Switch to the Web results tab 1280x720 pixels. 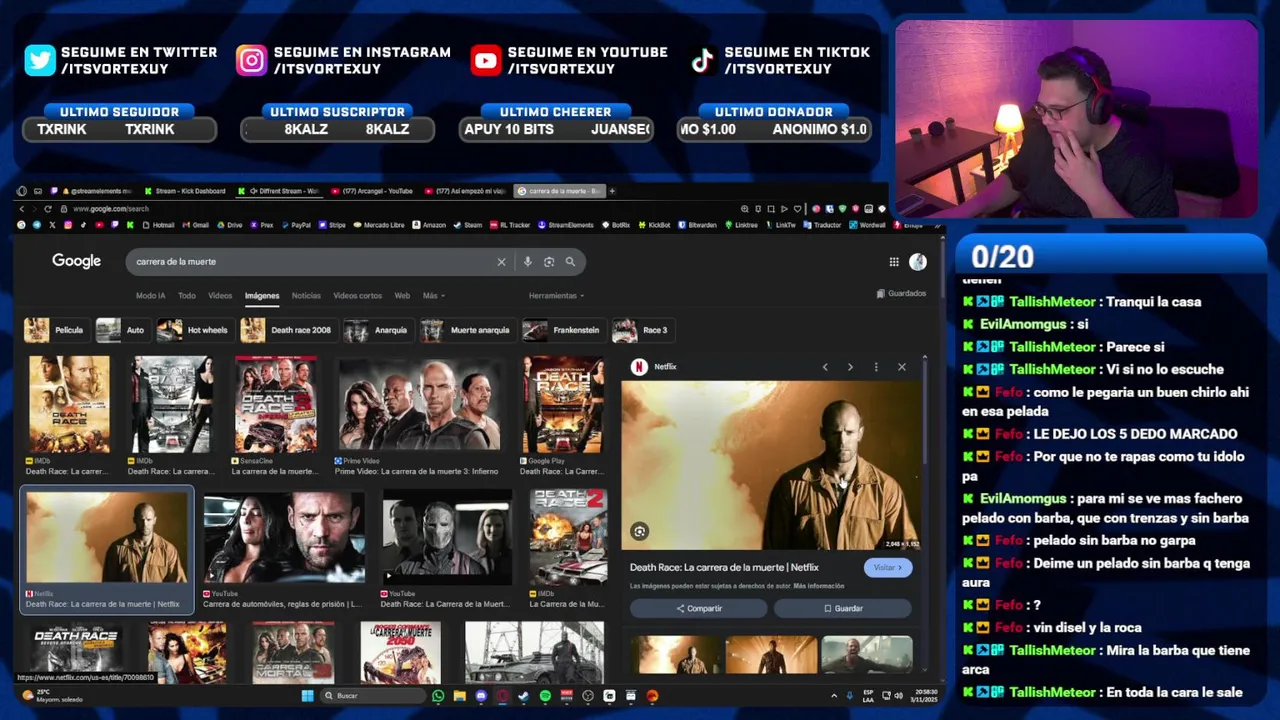coord(402,296)
